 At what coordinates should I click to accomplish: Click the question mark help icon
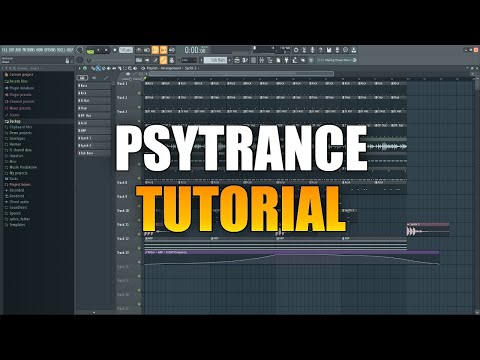point(321,50)
